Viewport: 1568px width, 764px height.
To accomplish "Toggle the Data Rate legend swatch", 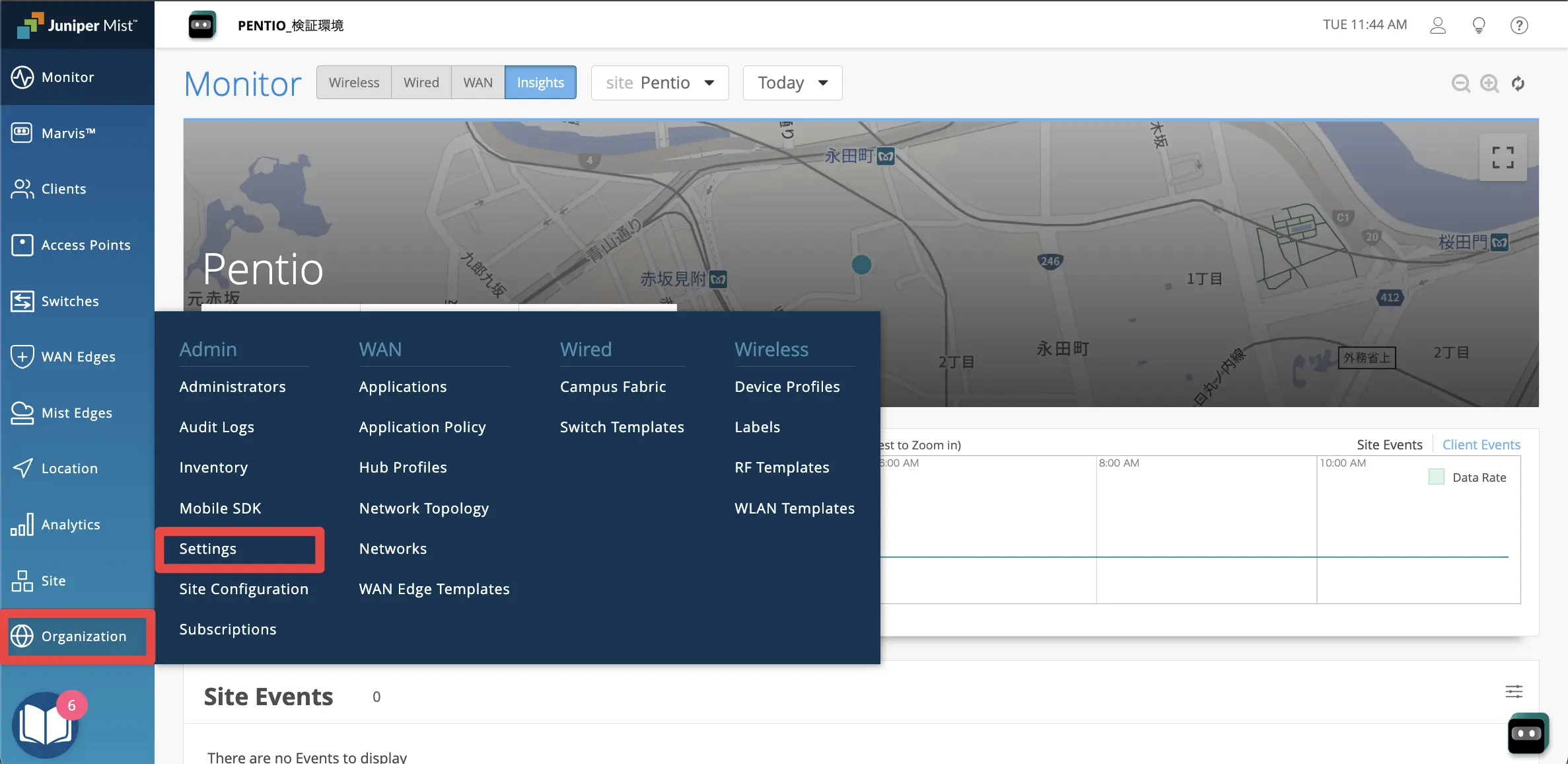I will (1437, 477).
